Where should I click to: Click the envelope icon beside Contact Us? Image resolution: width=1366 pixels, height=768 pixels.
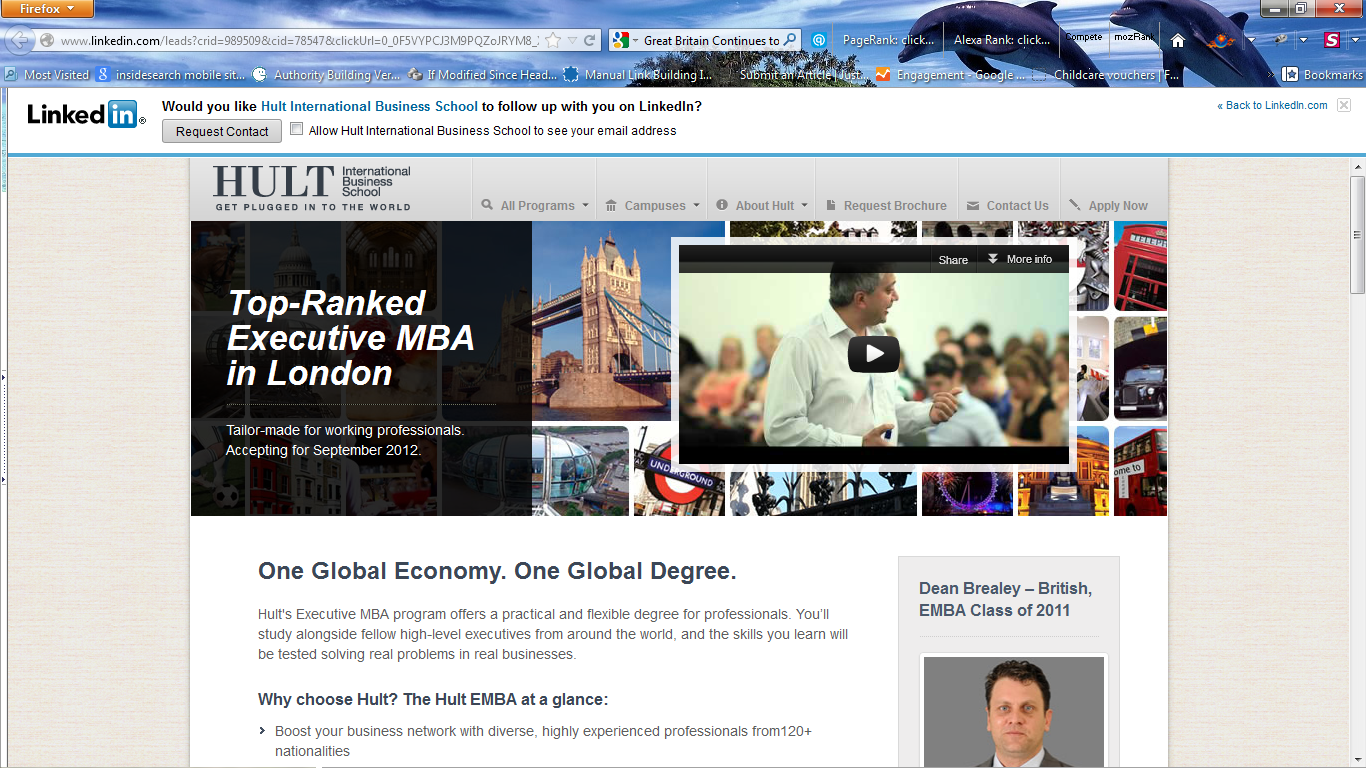point(973,205)
